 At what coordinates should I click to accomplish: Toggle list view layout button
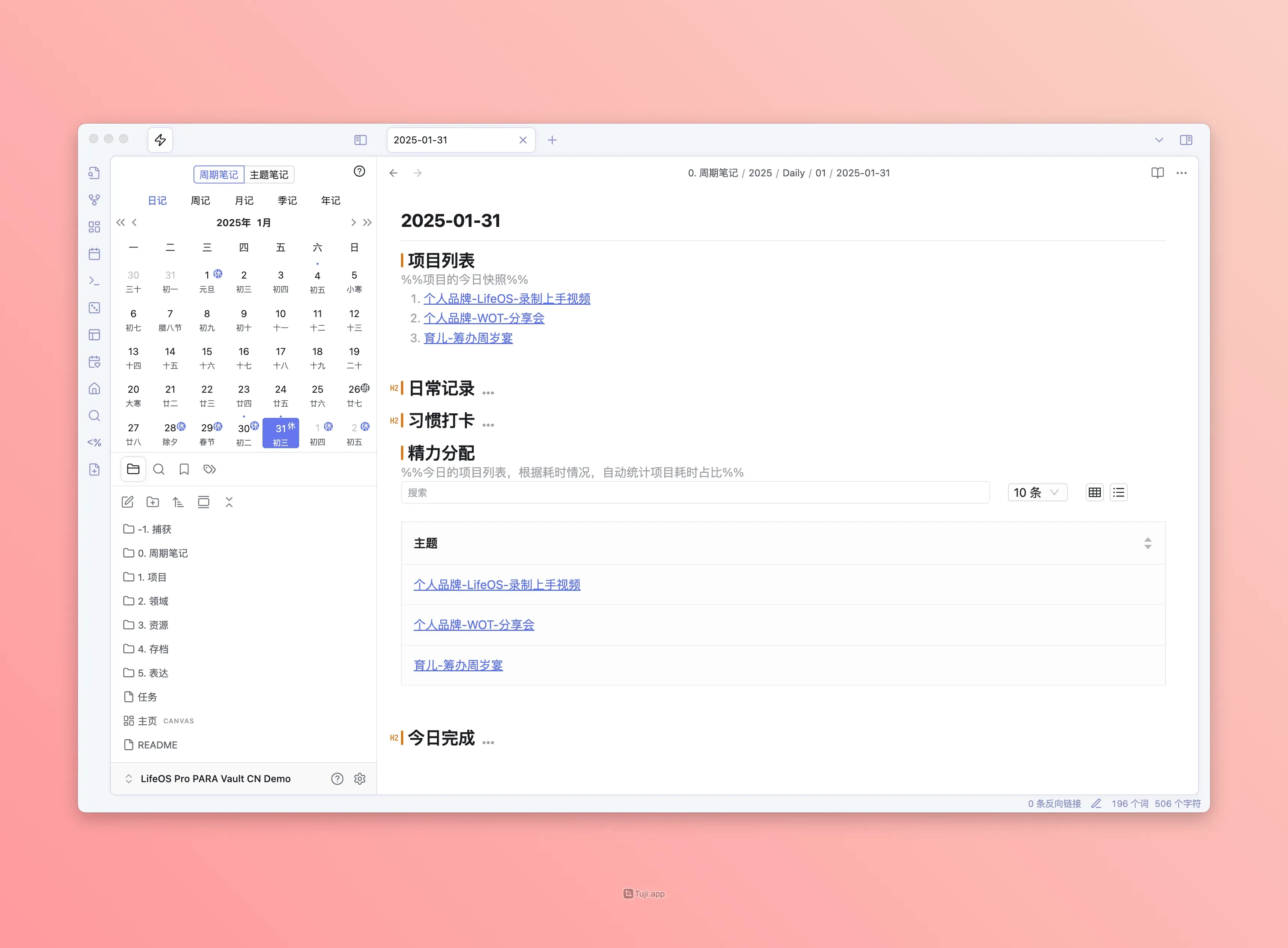click(x=1118, y=492)
